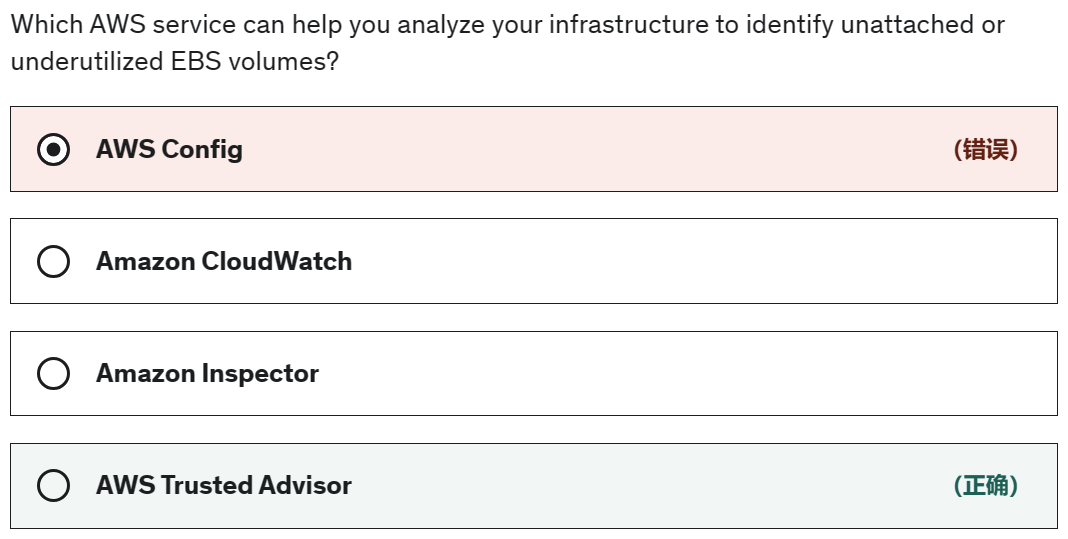Screen dimensions: 1068x539
Task: Select the Amazon Inspector radio button
Action: [x=53, y=374]
